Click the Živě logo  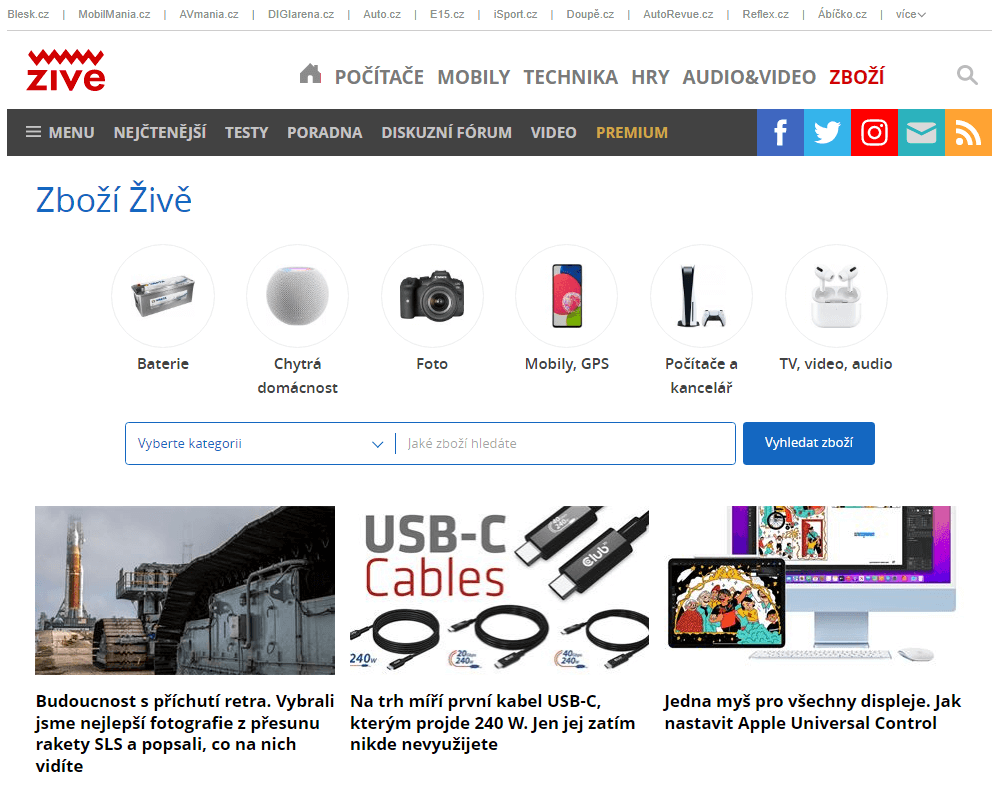tap(66, 71)
